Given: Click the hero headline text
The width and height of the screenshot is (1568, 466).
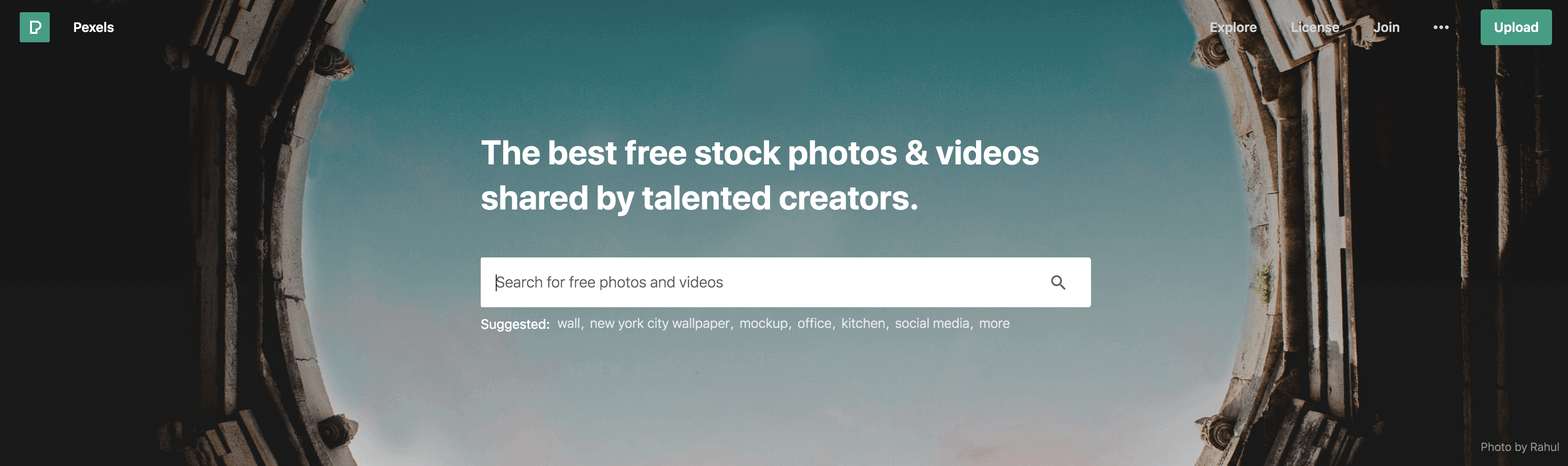Looking at the screenshot, I should [760, 175].
